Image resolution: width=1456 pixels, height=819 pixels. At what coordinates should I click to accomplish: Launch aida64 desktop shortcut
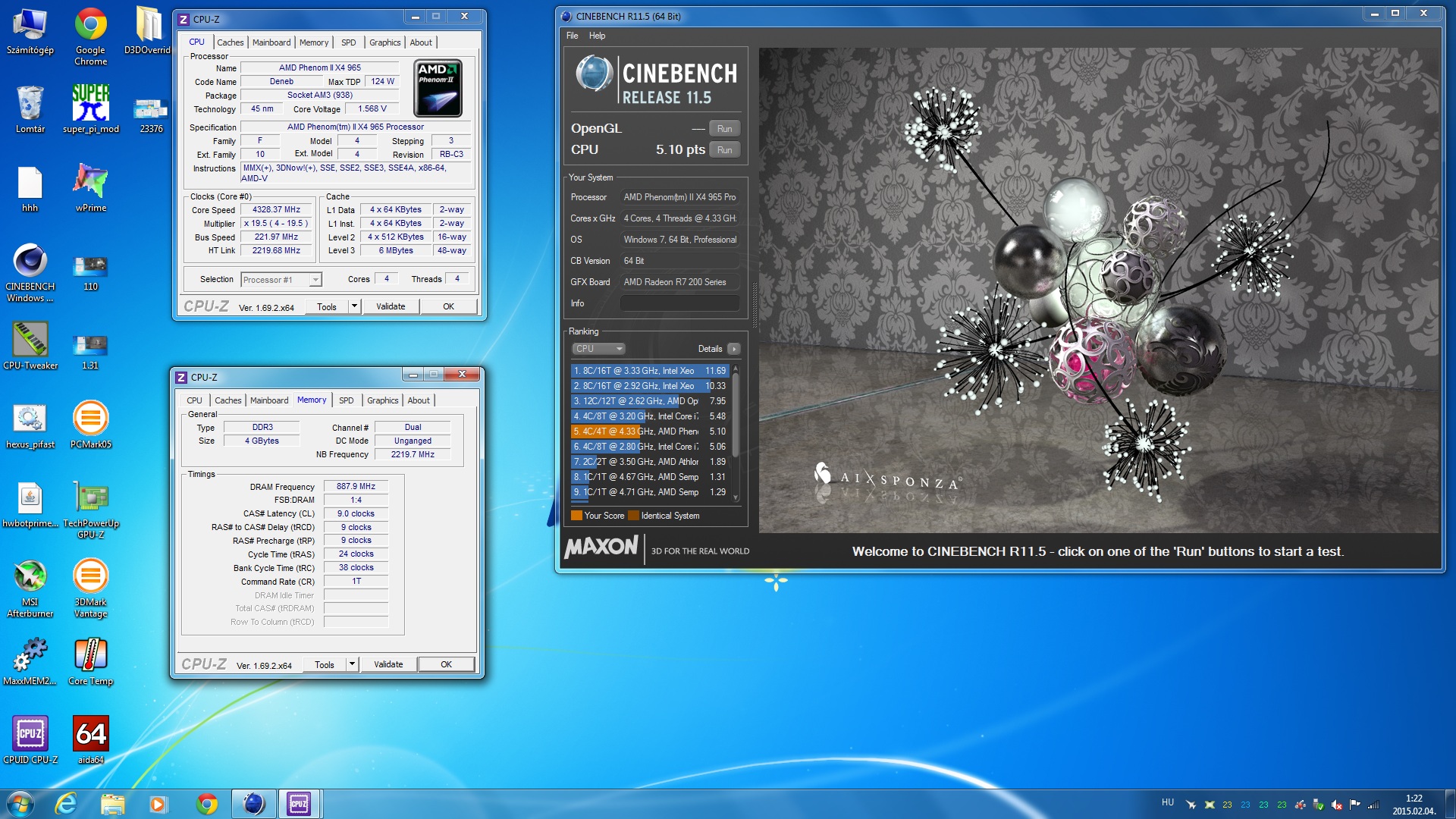click(90, 740)
